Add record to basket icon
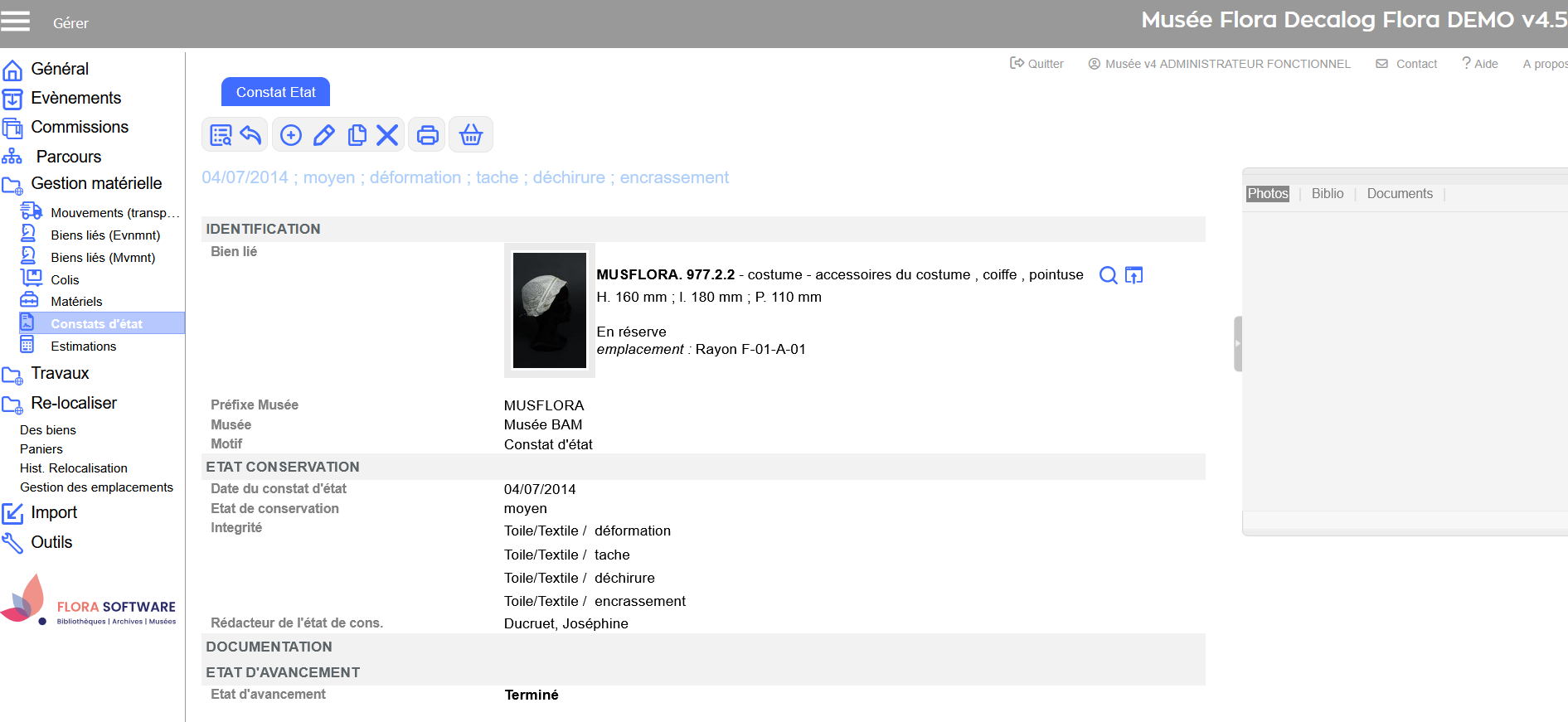The height and width of the screenshot is (722, 1568). pyautogui.click(x=471, y=135)
